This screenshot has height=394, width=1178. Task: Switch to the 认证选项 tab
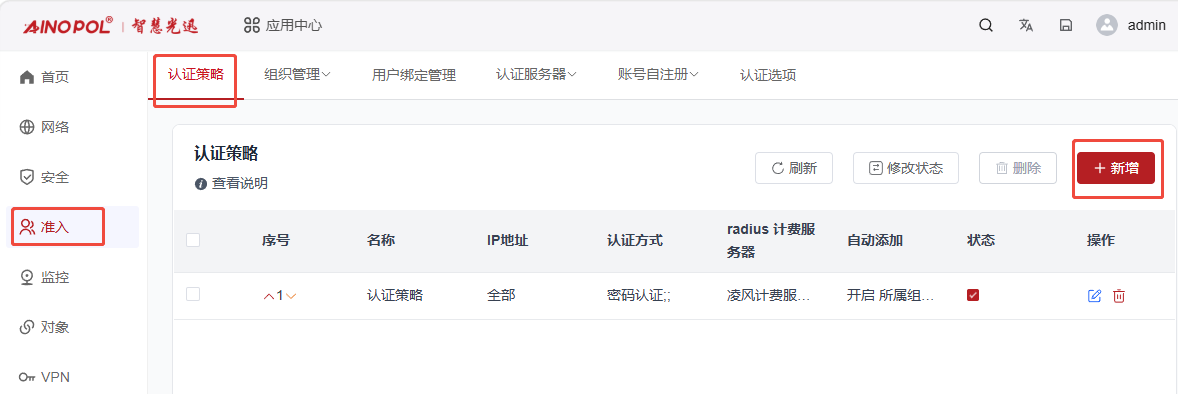(768, 75)
